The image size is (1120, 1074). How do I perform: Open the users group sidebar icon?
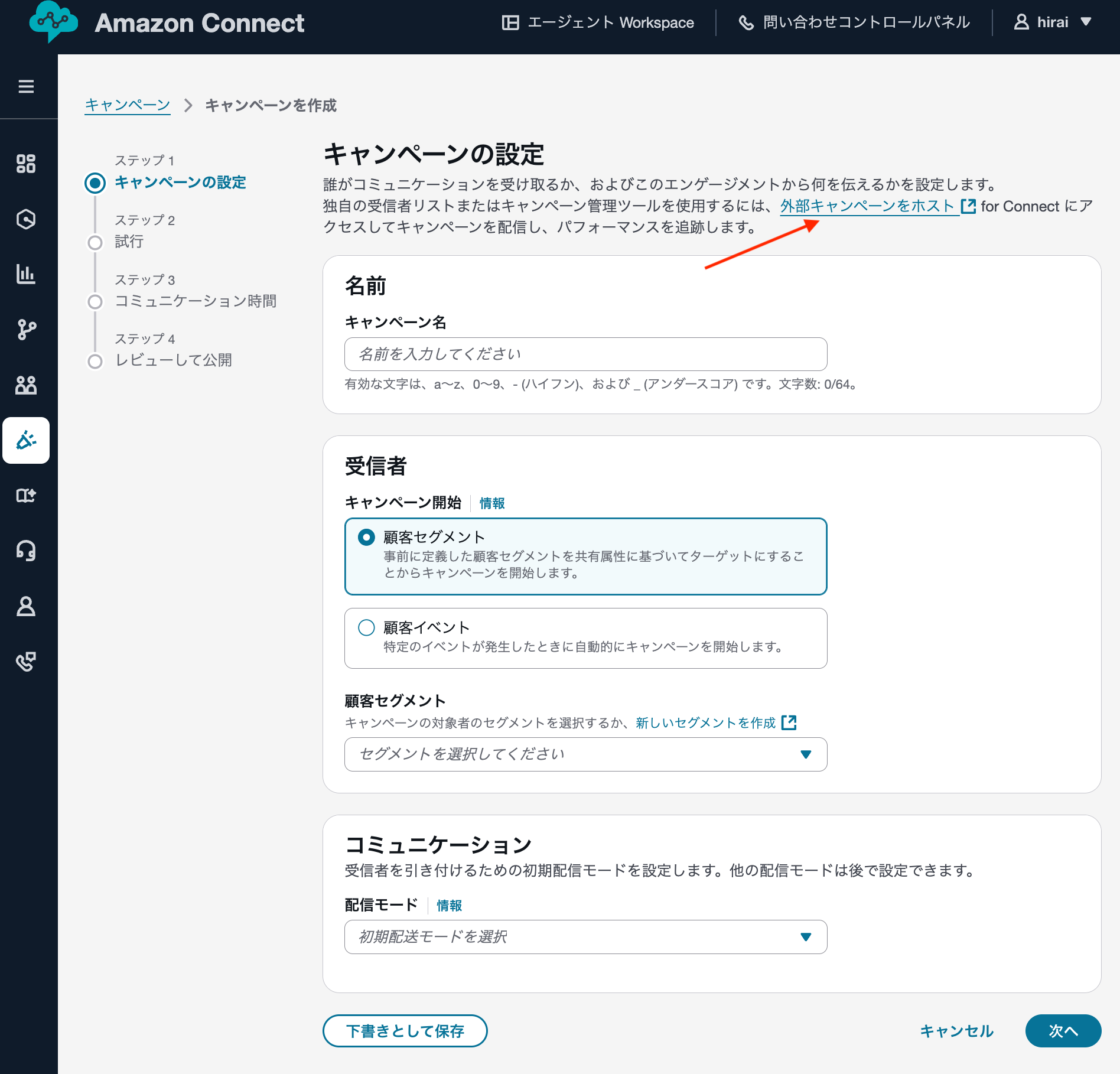click(x=26, y=385)
